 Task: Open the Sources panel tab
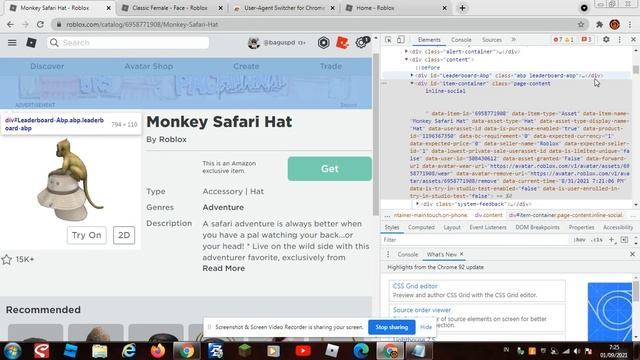point(492,40)
